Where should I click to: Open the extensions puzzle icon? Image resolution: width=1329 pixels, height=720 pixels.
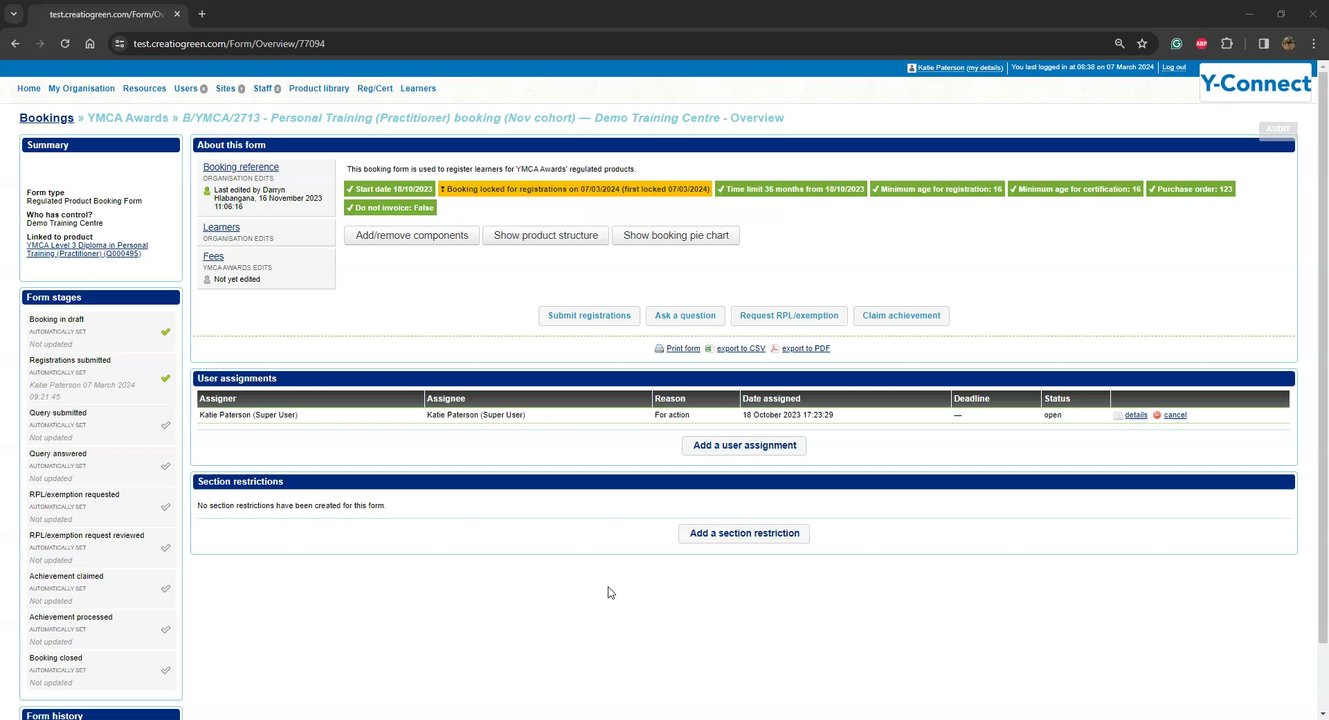[x=1227, y=44]
